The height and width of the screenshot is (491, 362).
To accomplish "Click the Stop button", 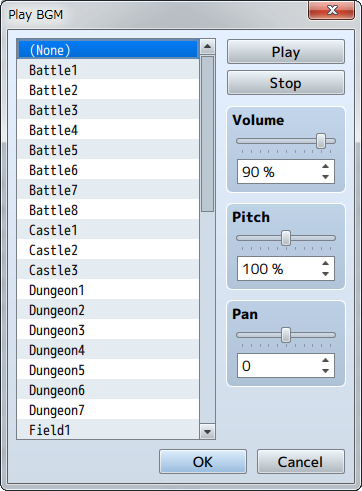I will (x=286, y=83).
